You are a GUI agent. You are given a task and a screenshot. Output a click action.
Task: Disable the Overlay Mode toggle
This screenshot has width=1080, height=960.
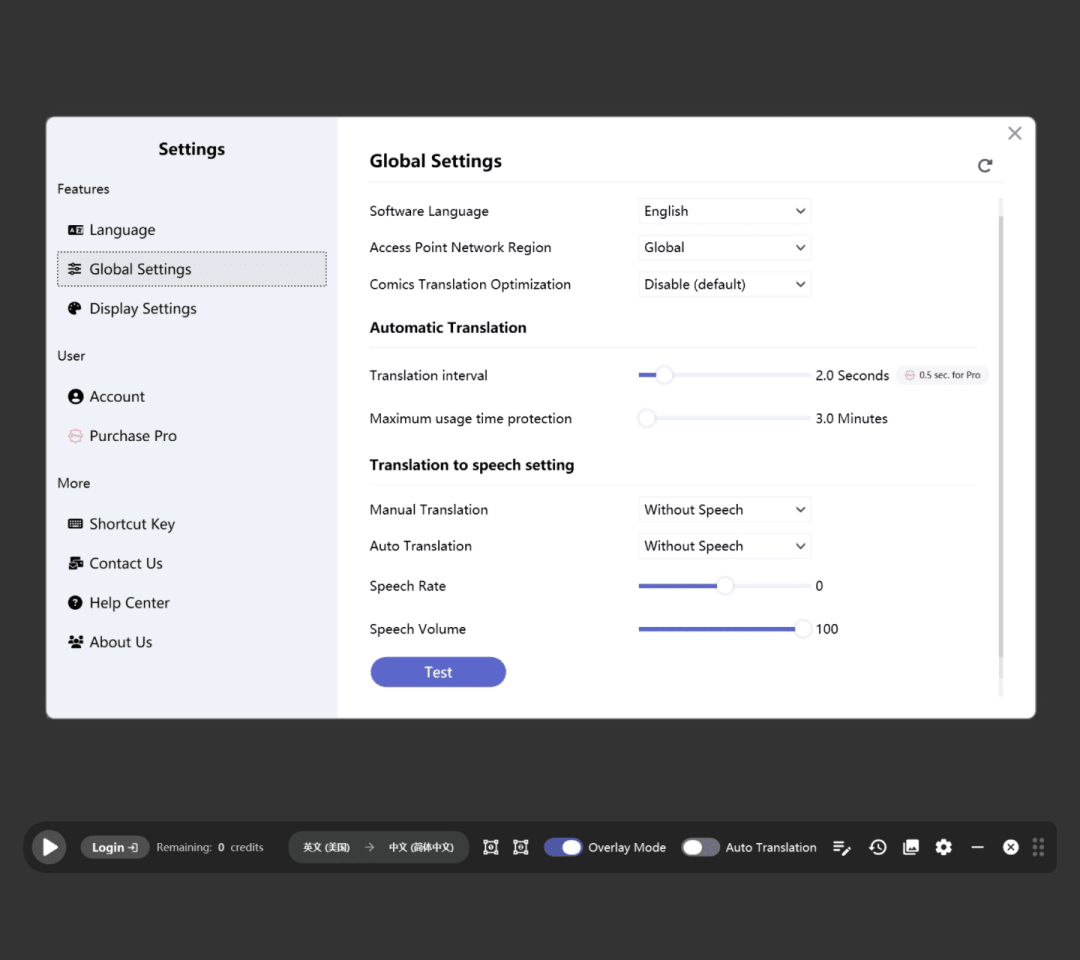pyautogui.click(x=563, y=847)
